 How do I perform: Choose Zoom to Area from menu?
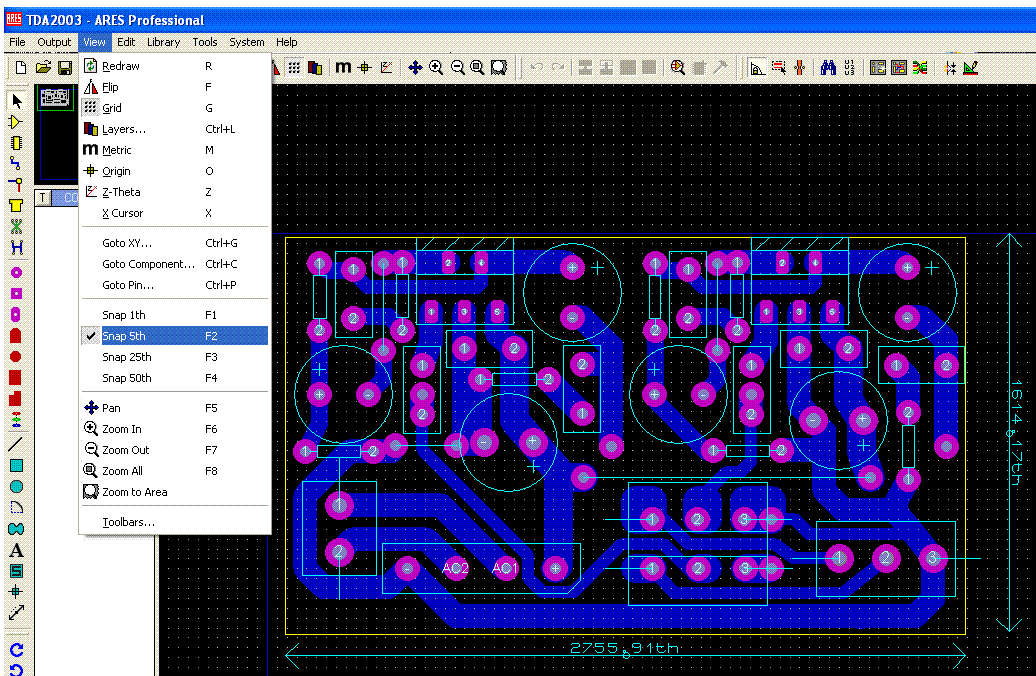(135, 492)
